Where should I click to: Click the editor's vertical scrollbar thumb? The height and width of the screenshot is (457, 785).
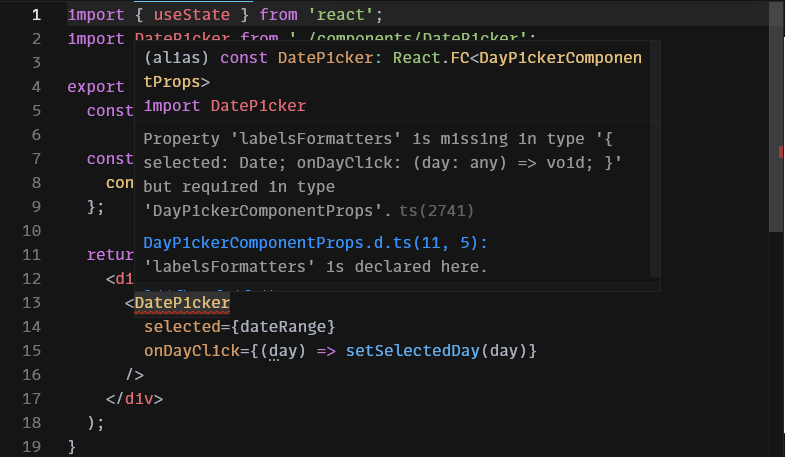776,116
